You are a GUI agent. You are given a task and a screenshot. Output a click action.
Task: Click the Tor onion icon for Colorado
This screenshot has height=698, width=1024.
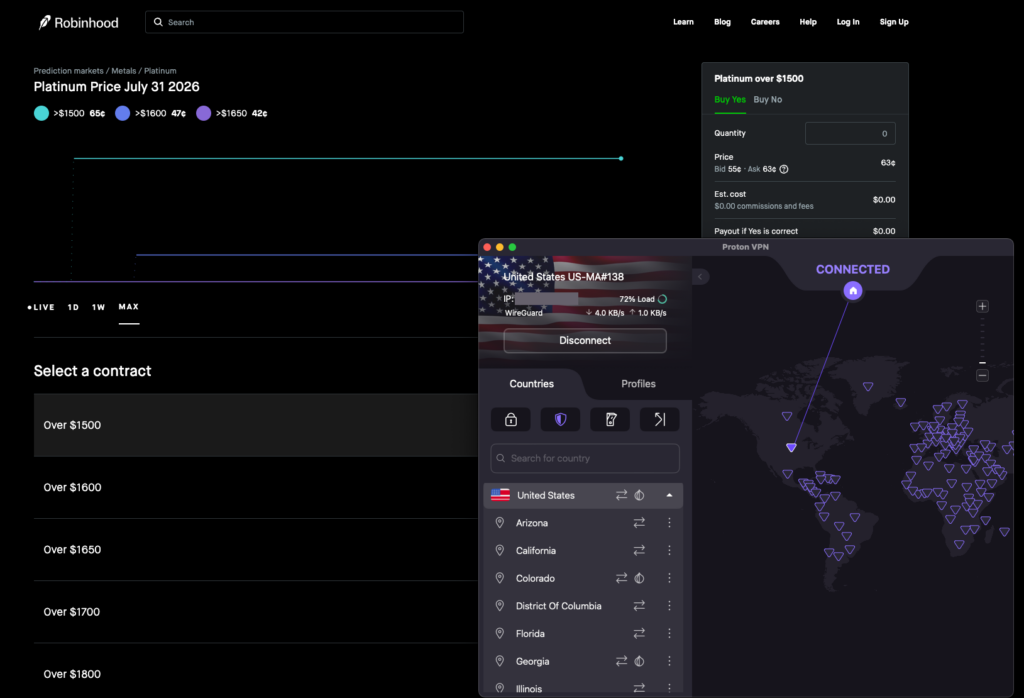[639, 579]
